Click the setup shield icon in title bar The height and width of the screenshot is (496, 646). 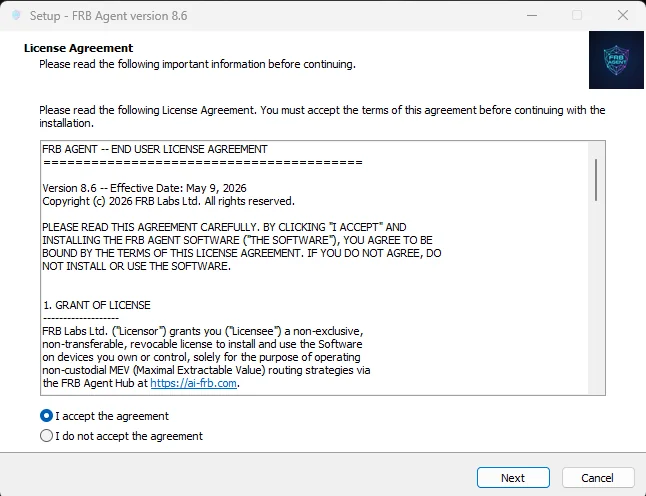[x=16, y=16]
